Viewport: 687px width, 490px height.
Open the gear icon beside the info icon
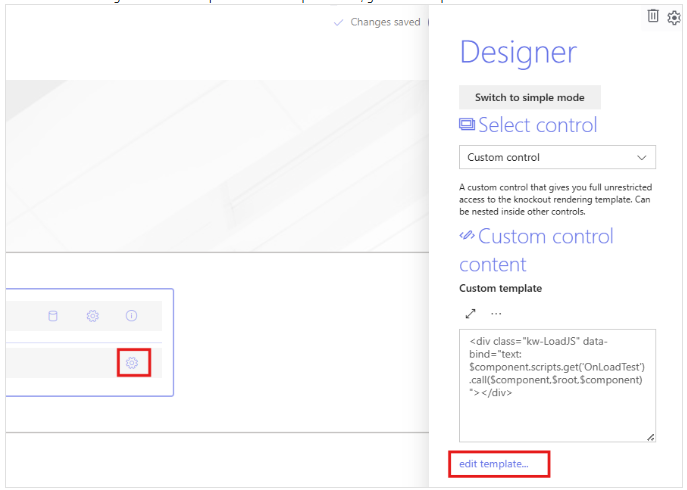(92, 316)
